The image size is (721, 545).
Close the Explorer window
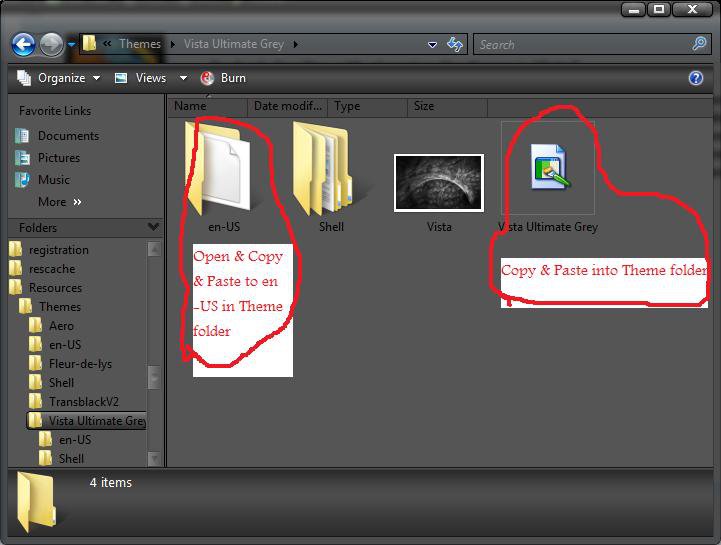coord(692,10)
